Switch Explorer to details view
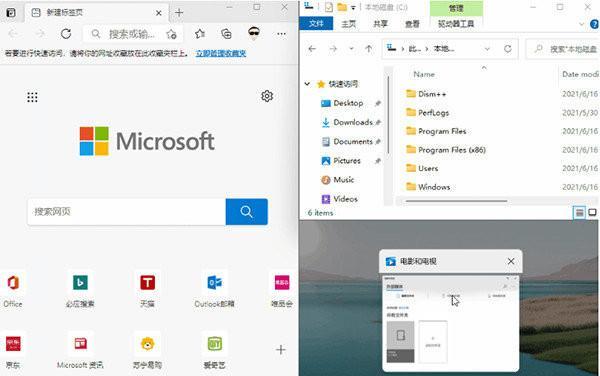 point(579,212)
